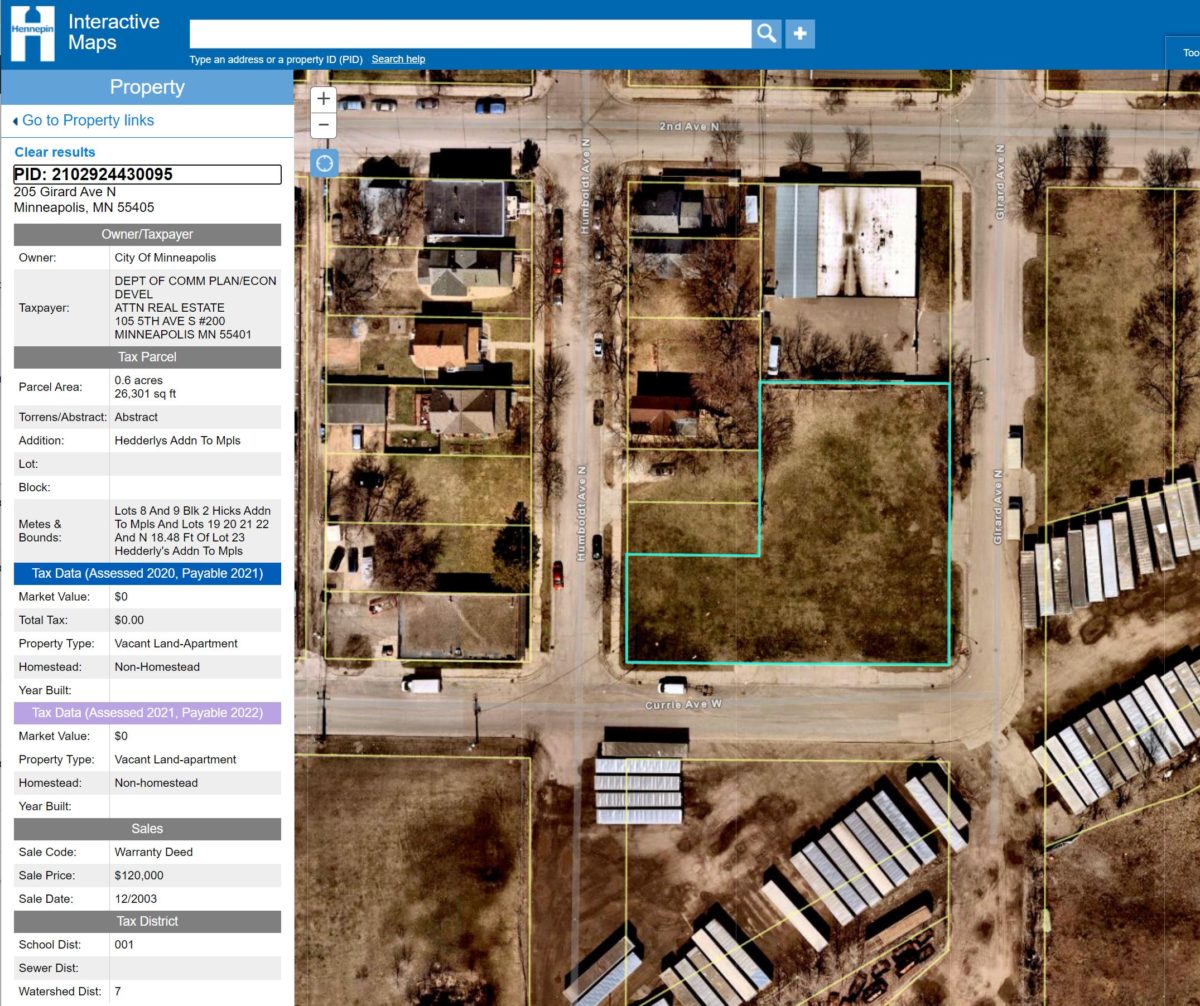Click the arrow before Go to Property links

pyautogui.click(x=15, y=121)
